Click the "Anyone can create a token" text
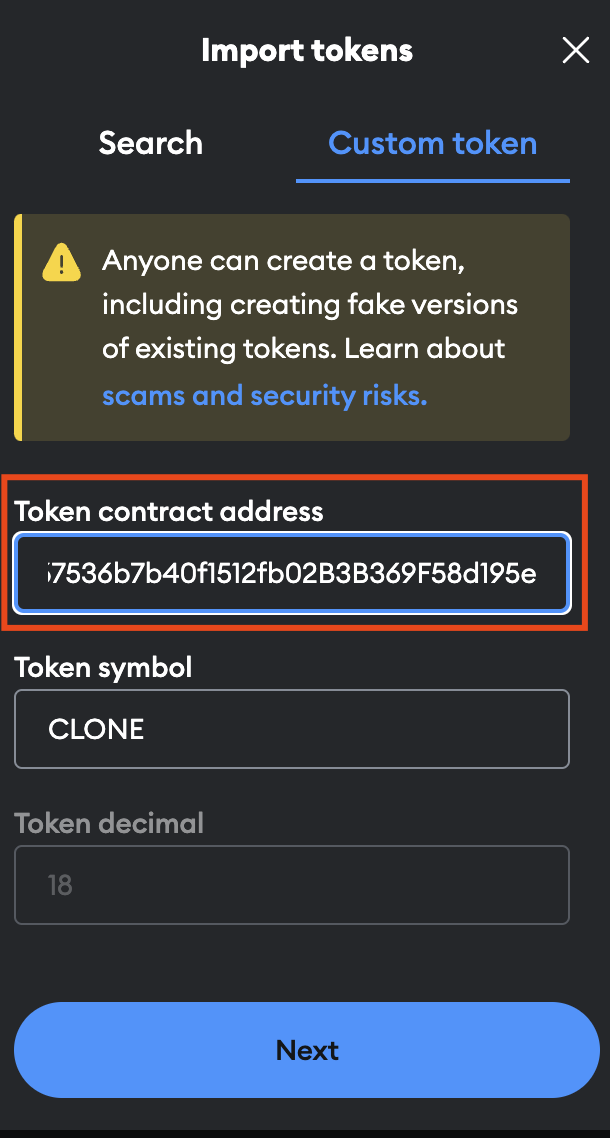This screenshot has width=610, height=1138. point(285,263)
